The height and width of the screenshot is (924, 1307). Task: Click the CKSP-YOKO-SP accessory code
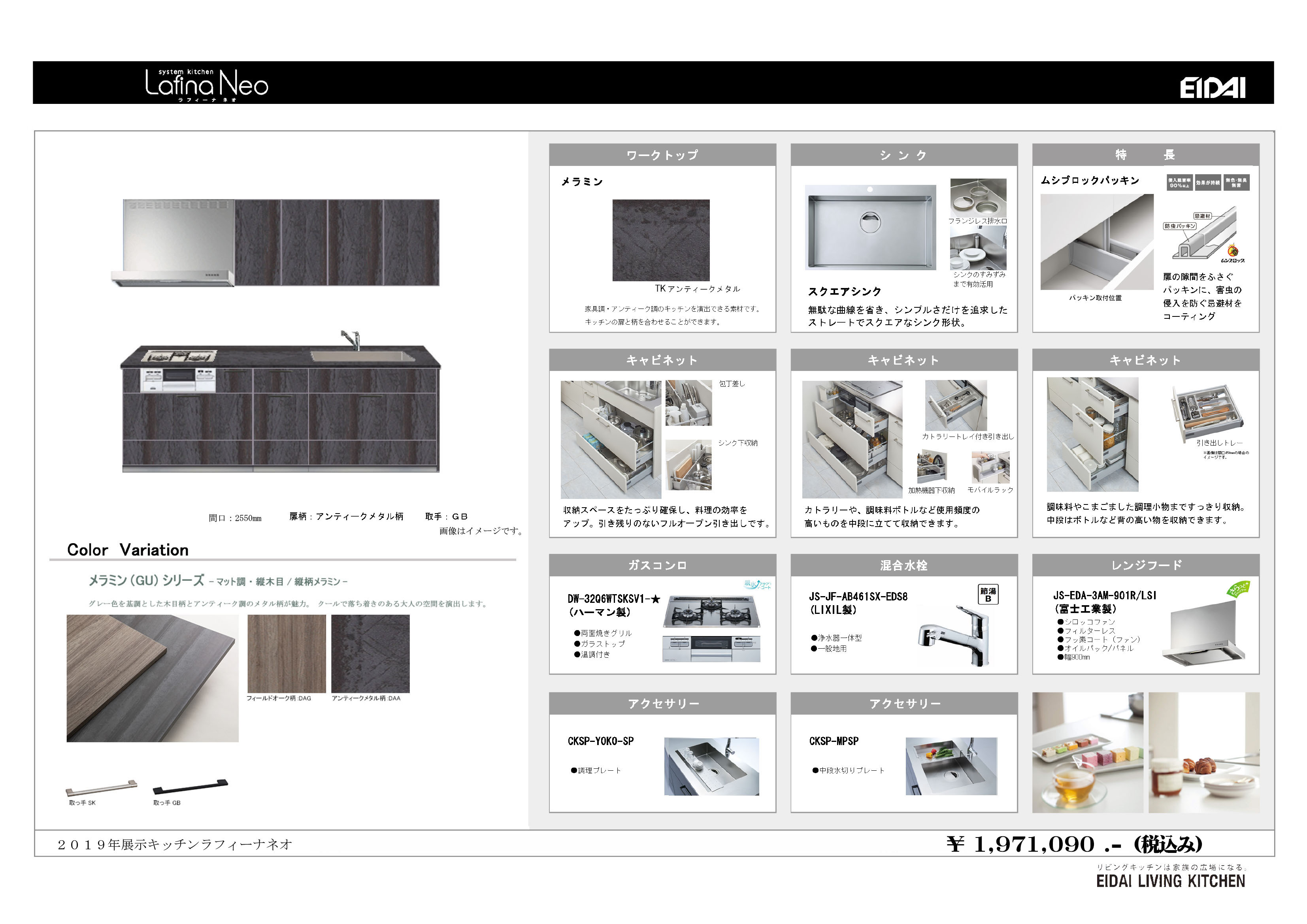click(601, 741)
